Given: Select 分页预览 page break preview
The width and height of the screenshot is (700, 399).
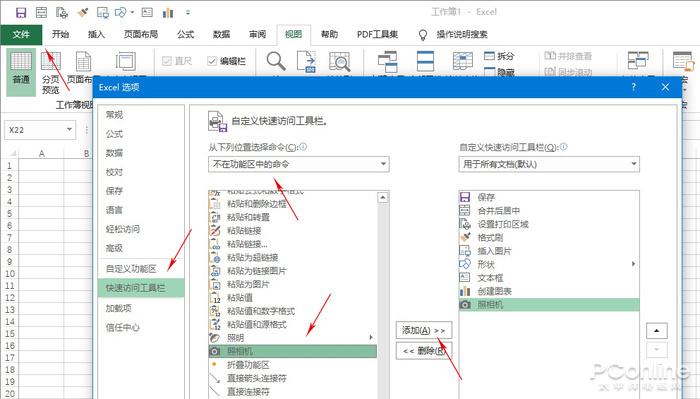Looking at the screenshot, I should pos(50,72).
